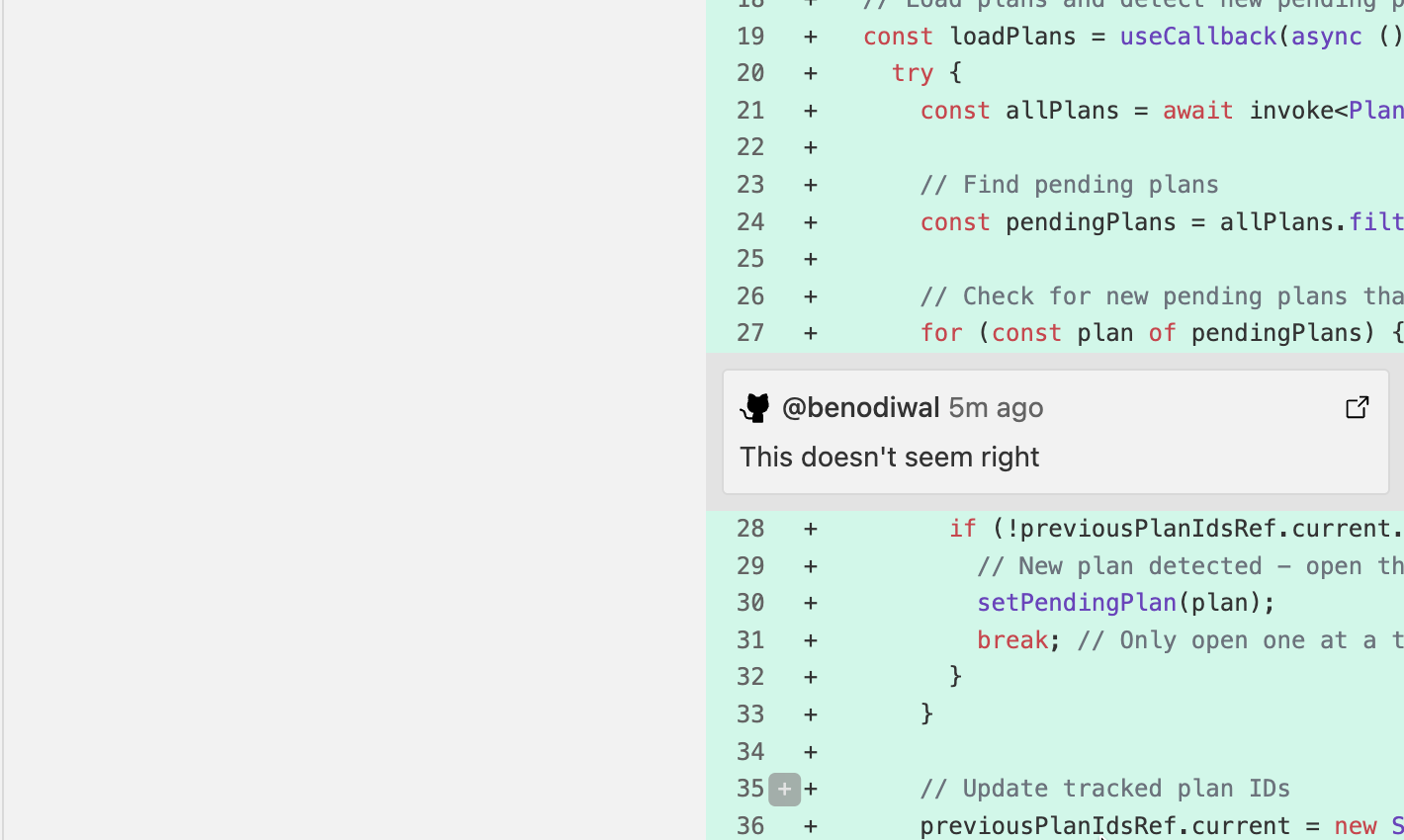Open the comment in external window via arrow icon

click(x=1358, y=406)
